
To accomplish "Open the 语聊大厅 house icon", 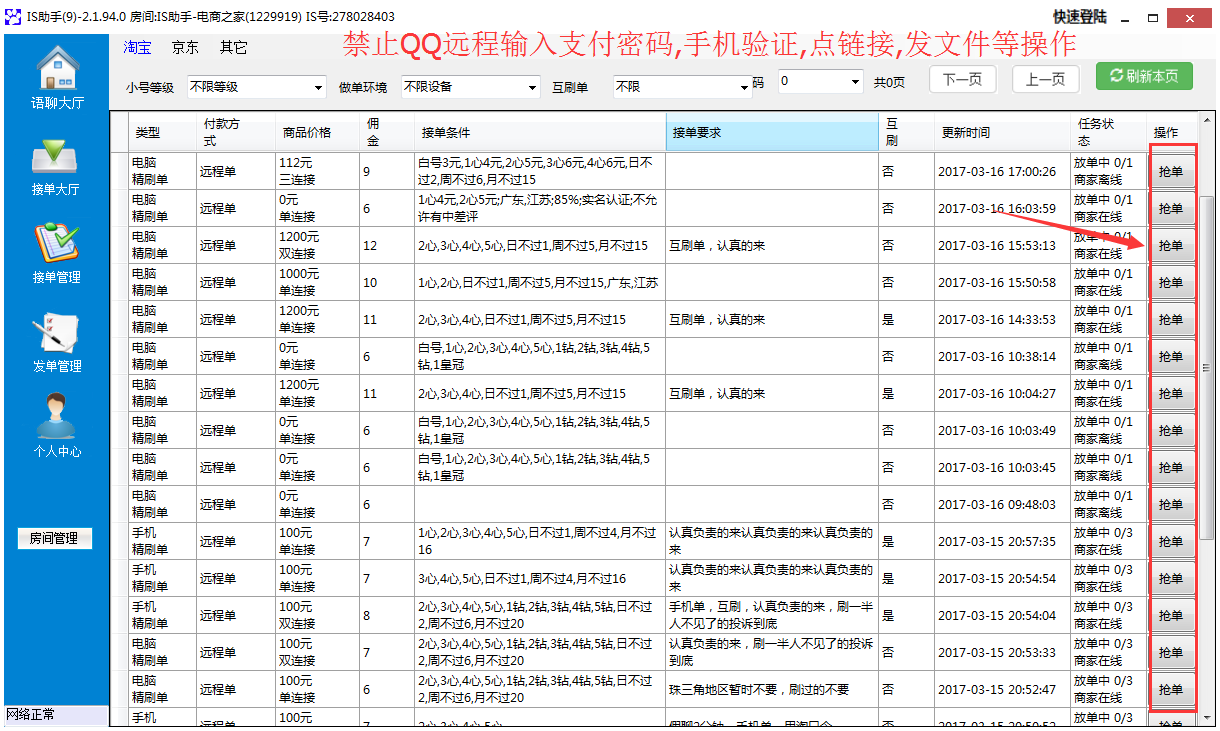I will [57, 70].
